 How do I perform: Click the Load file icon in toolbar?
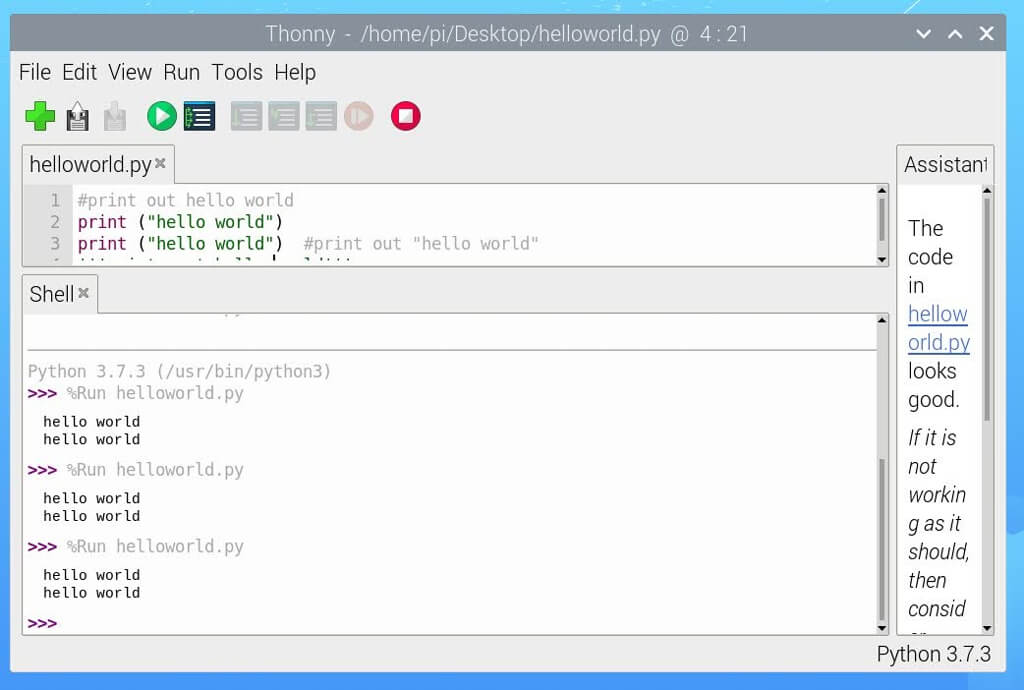click(78, 116)
